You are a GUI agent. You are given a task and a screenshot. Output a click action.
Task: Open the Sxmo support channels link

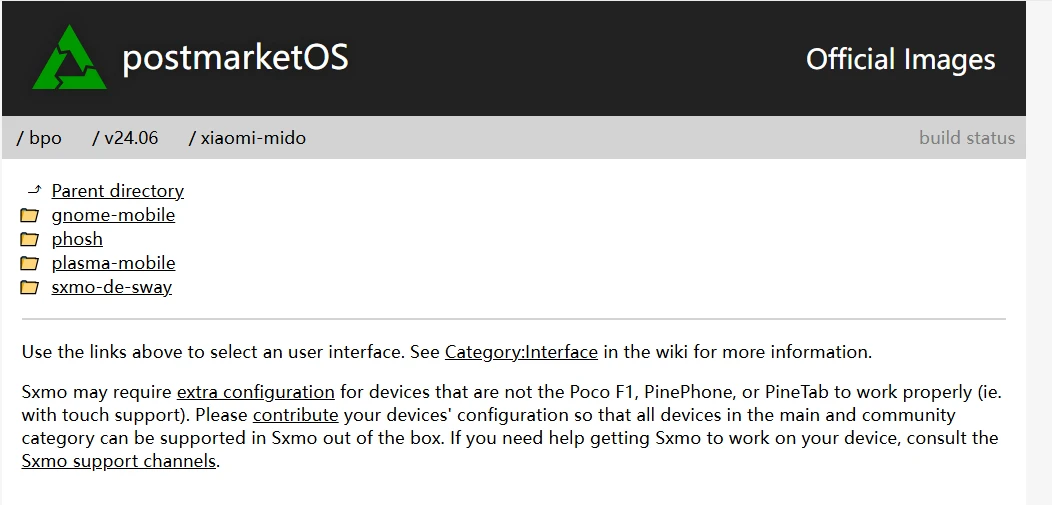pyautogui.click(x=119, y=461)
